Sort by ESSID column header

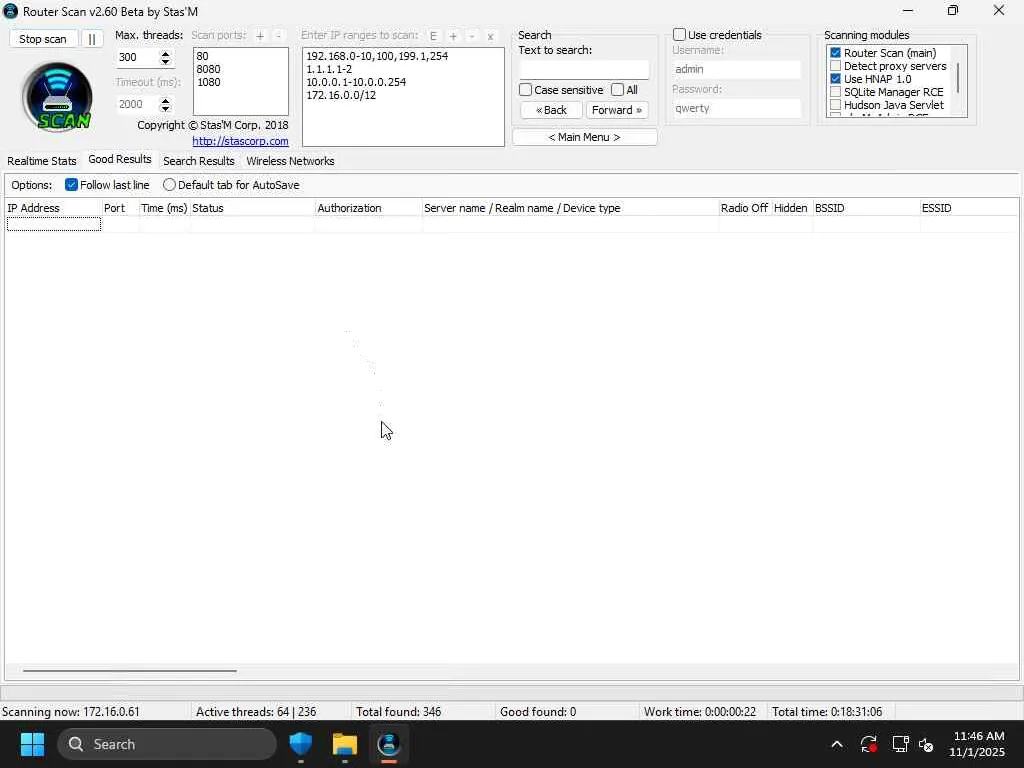click(969, 208)
